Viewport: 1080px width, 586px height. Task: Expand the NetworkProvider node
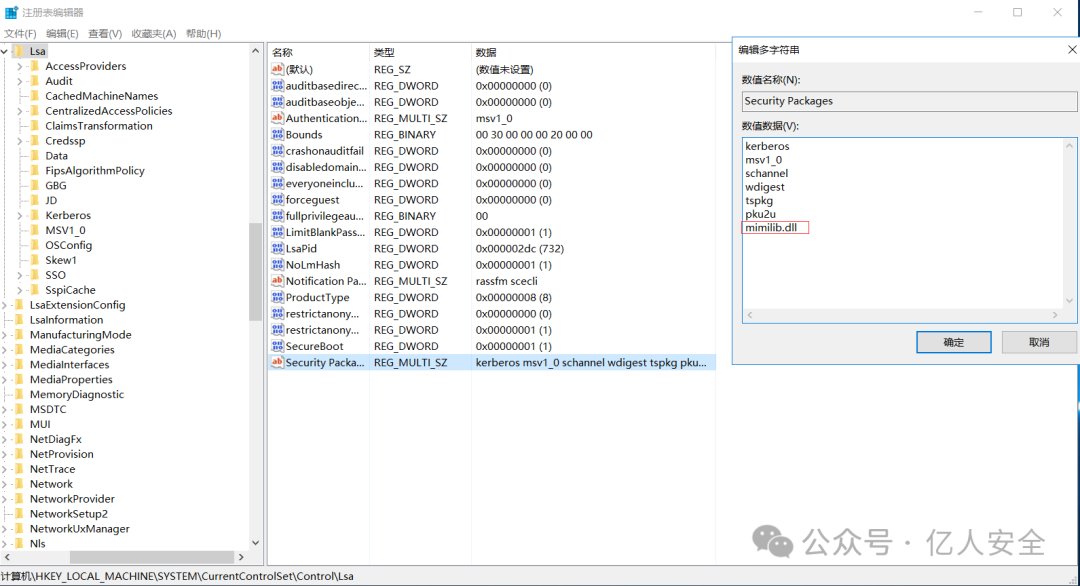pyautogui.click(x=5, y=499)
